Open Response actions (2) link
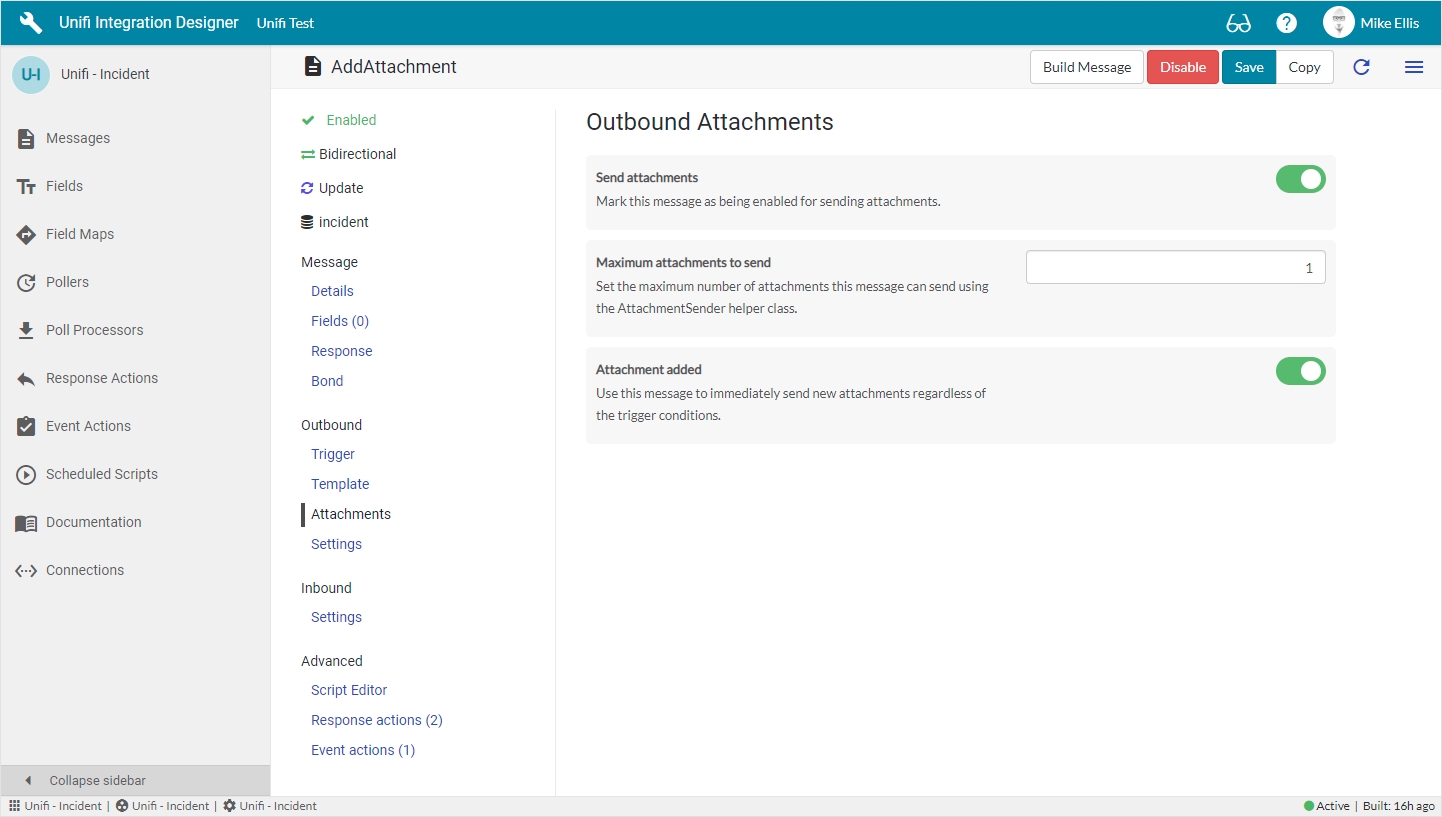 (376, 720)
